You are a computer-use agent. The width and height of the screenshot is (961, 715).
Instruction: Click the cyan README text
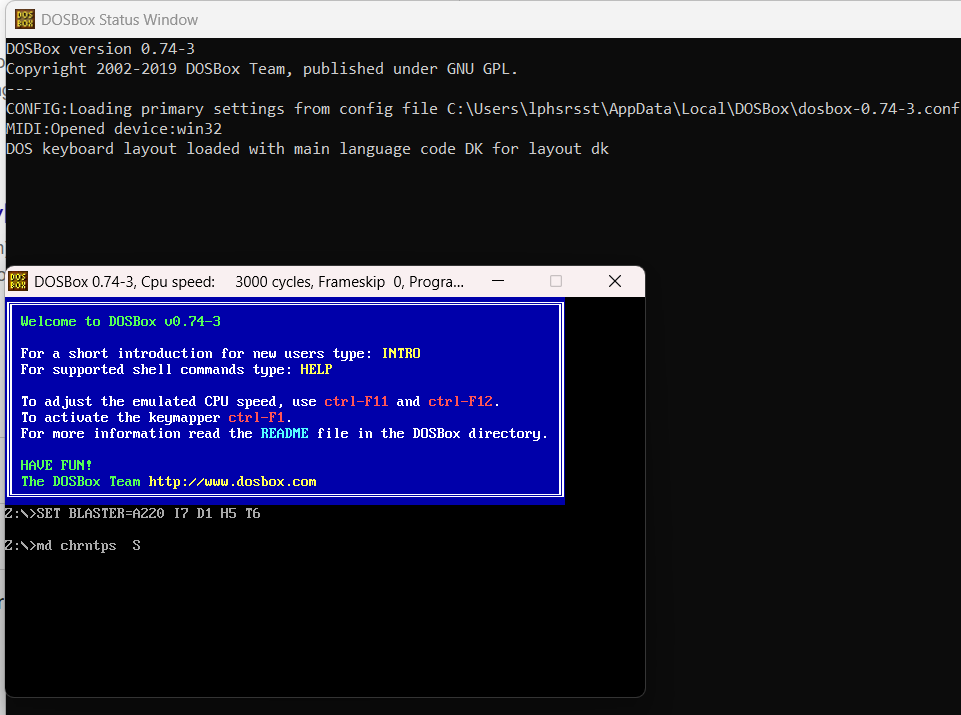284,433
